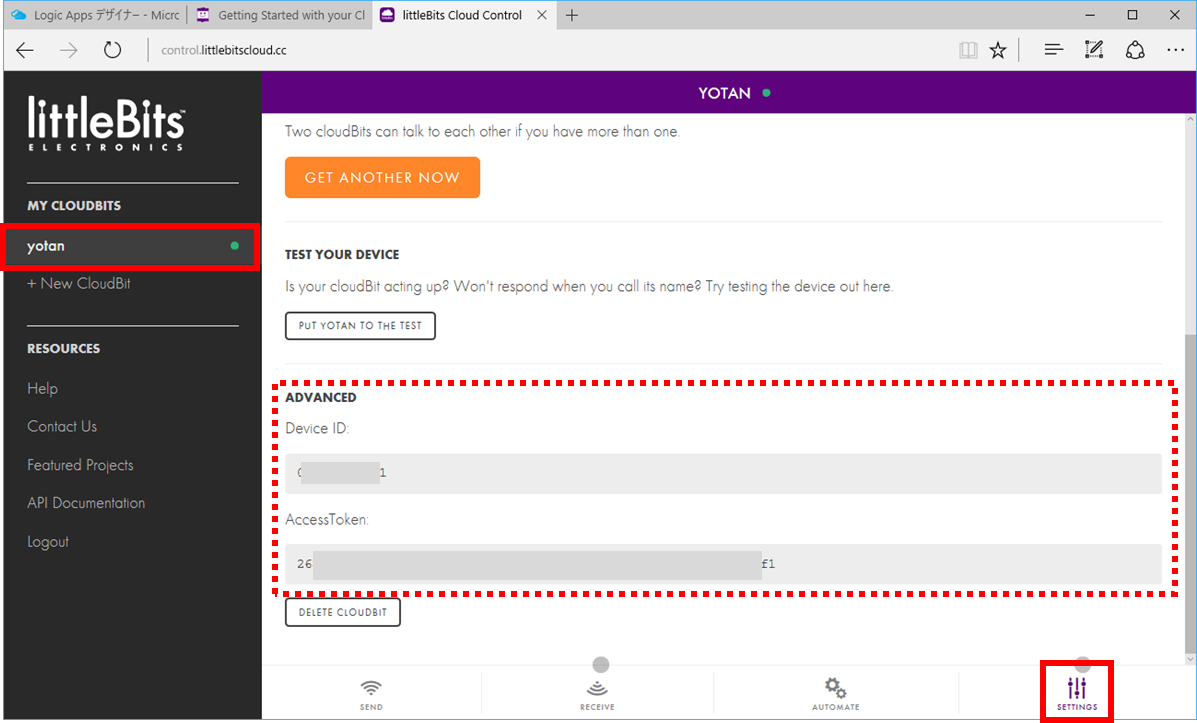Click the ADVANCED heading
Screen dimensions: 1197x723
[x=321, y=397]
